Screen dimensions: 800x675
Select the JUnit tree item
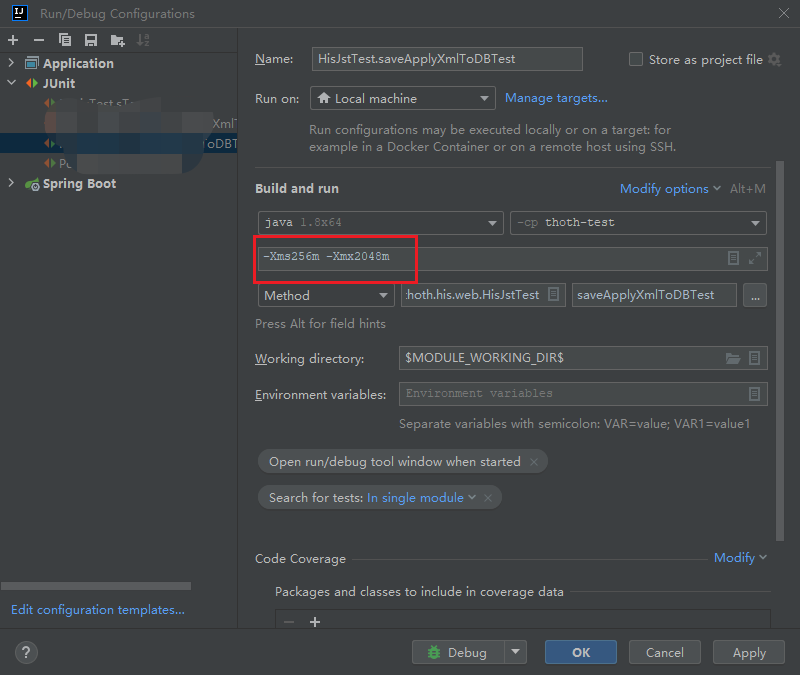(59, 83)
